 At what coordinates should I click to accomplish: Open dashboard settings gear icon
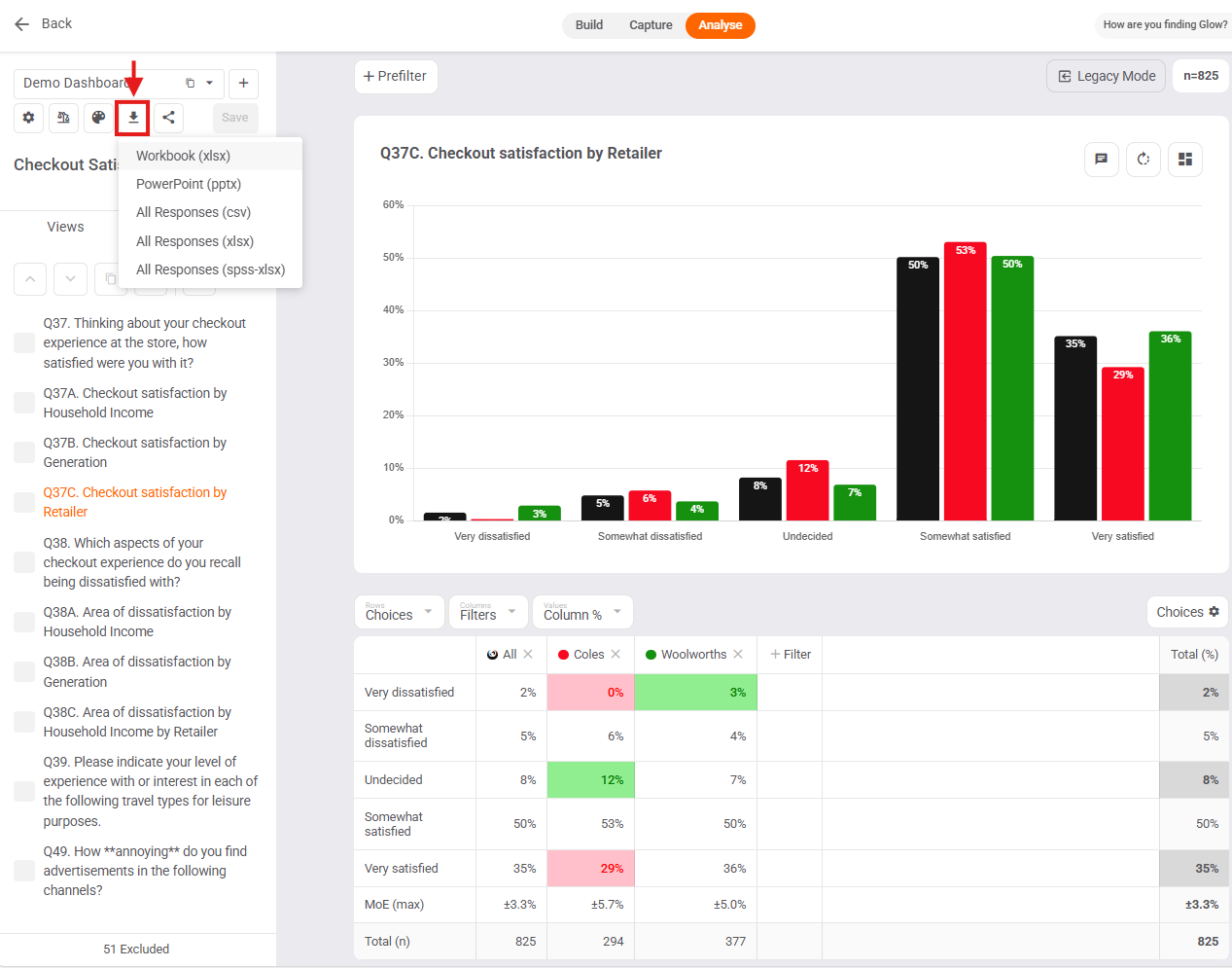tap(29, 118)
